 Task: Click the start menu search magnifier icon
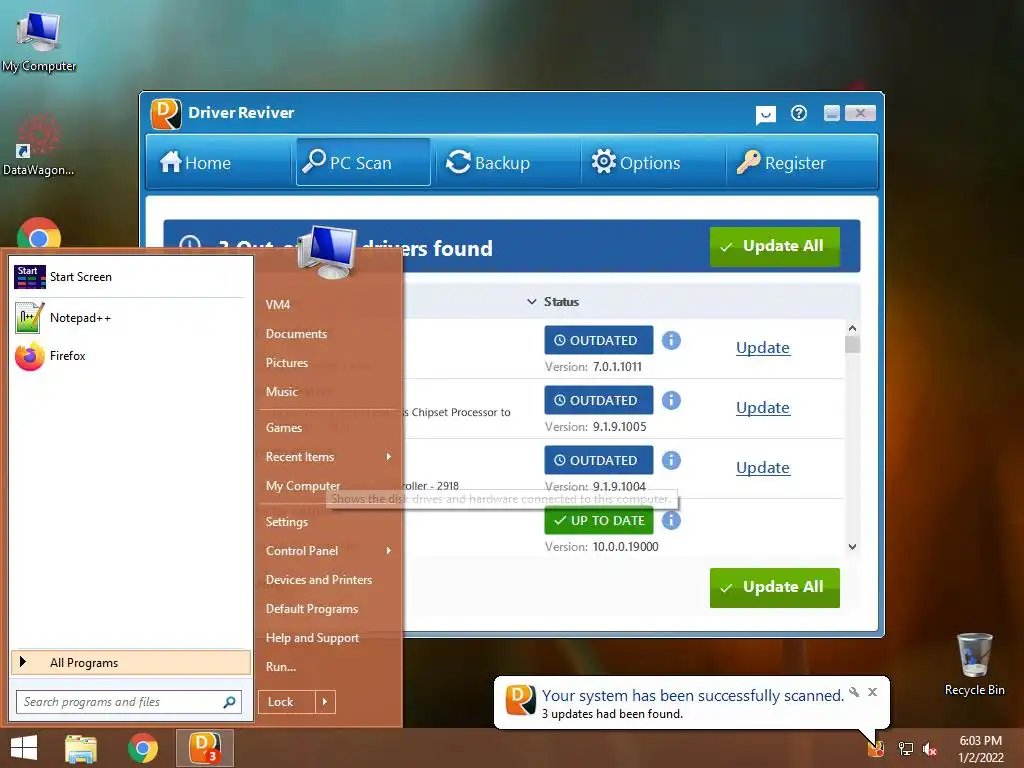[229, 702]
